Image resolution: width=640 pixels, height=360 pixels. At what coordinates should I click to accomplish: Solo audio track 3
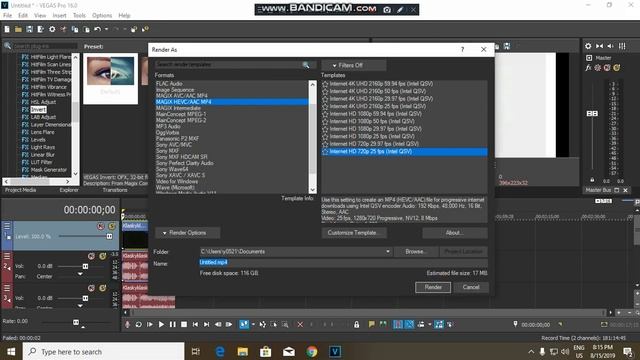click(x=102, y=288)
